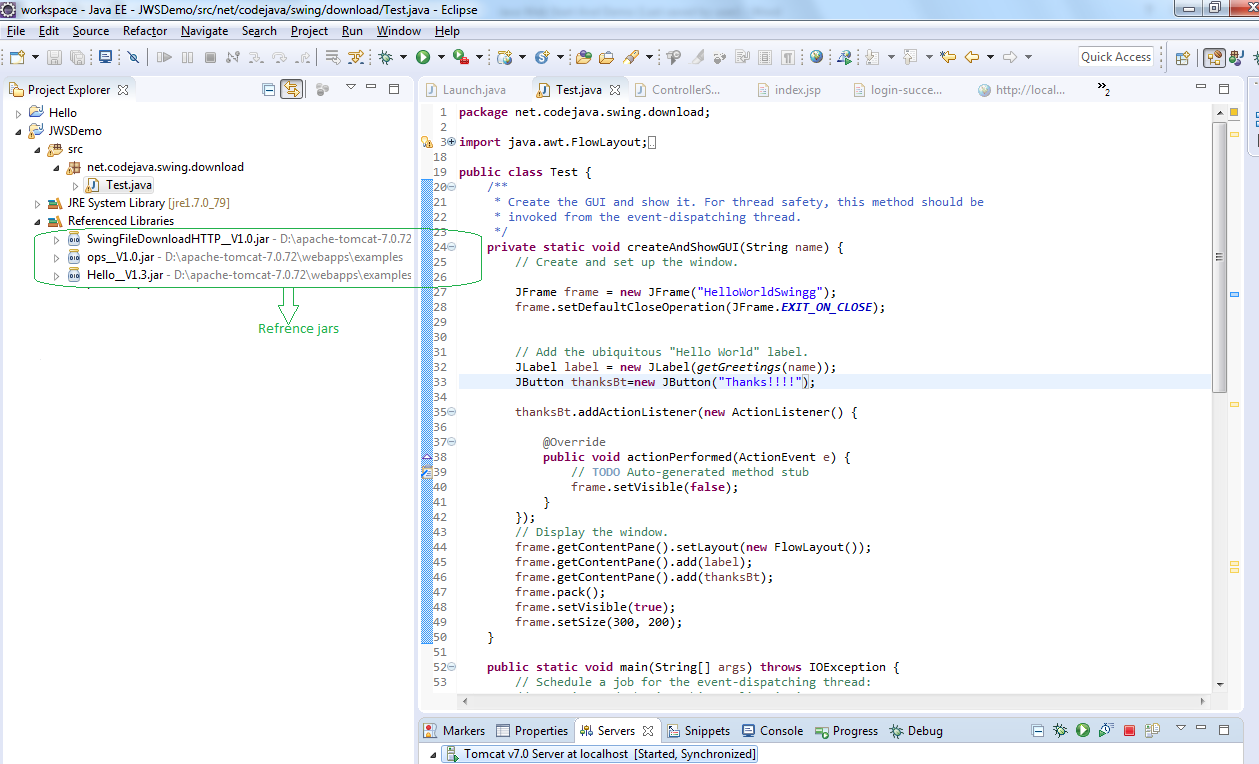The height and width of the screenshot is (764, 1259).
Task: Collapse the src folder node
Action: coord(37,149)
